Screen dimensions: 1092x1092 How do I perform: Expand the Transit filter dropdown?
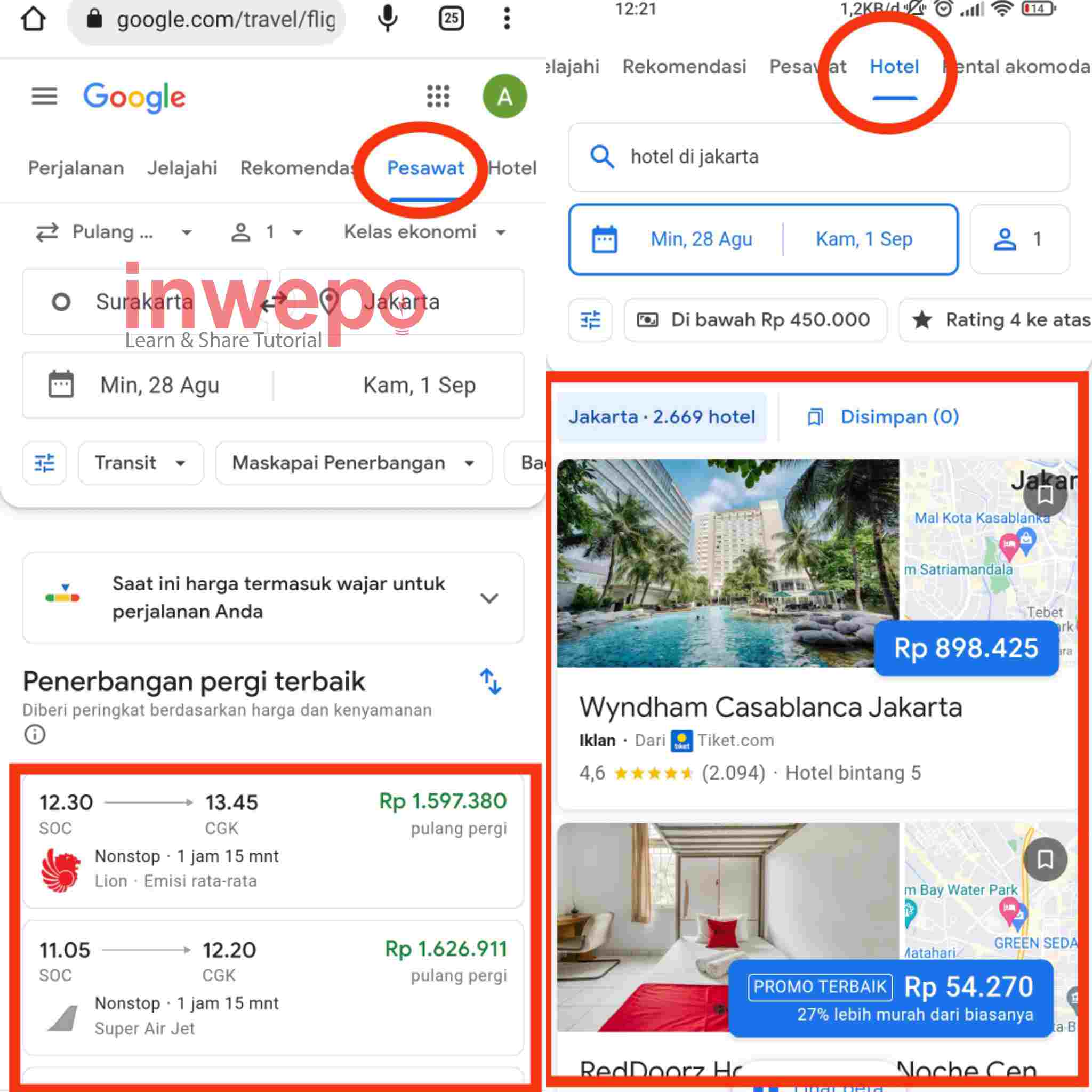point(141,463)
